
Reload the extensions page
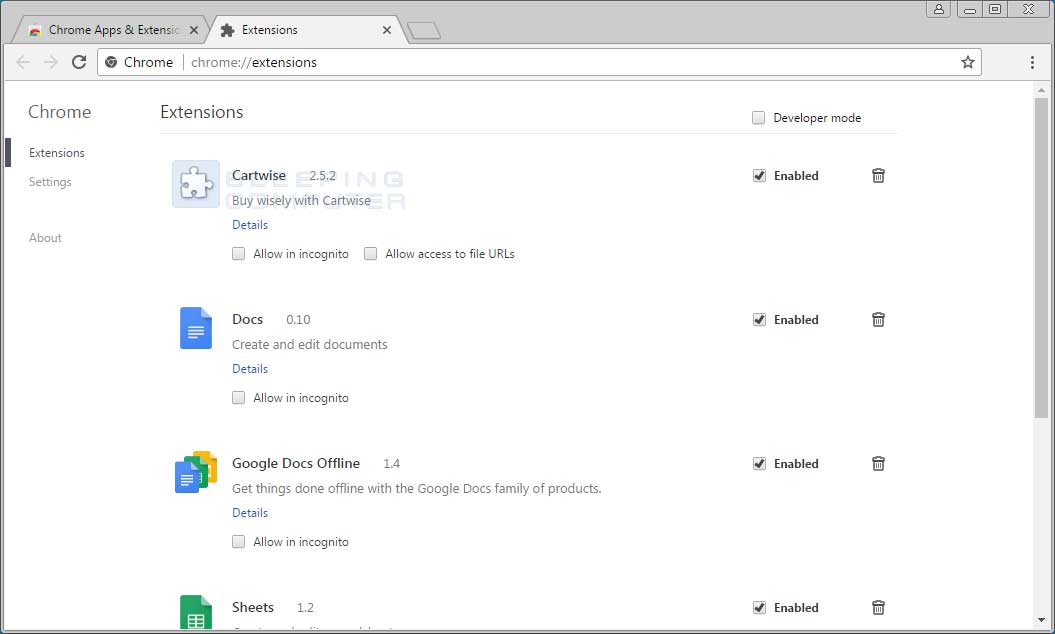79,62
